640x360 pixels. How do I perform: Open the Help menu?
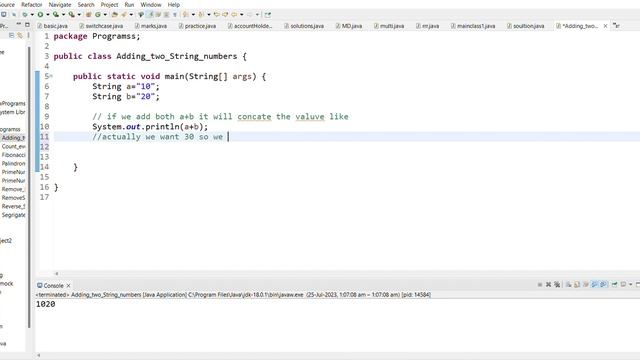click(173, 4)
